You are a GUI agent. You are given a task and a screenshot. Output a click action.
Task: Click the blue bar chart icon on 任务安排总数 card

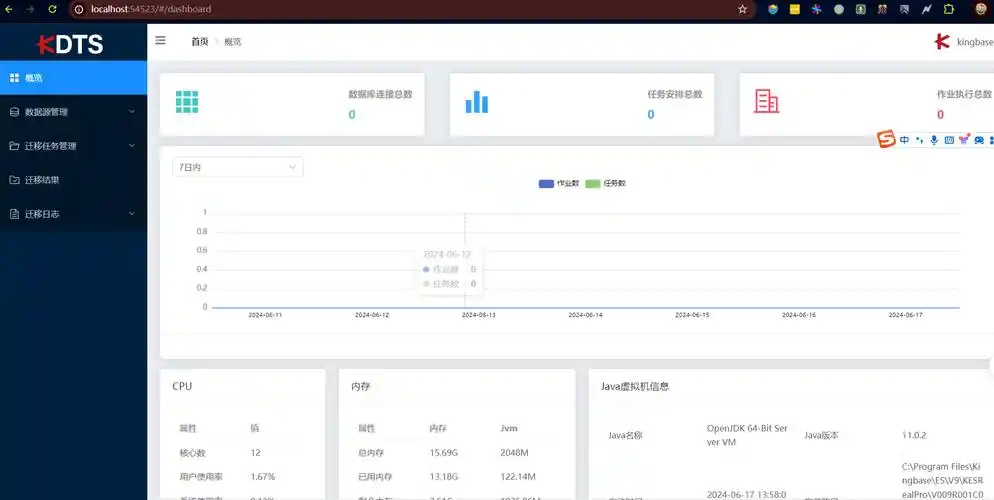pyautogui.click(x=477, y=102)
